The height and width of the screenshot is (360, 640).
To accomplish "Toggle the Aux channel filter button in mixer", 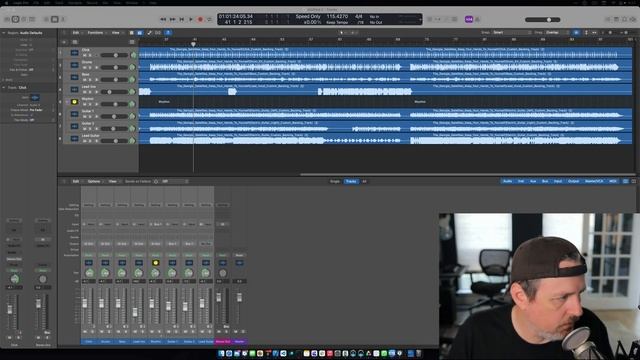I will click(533, 181).
